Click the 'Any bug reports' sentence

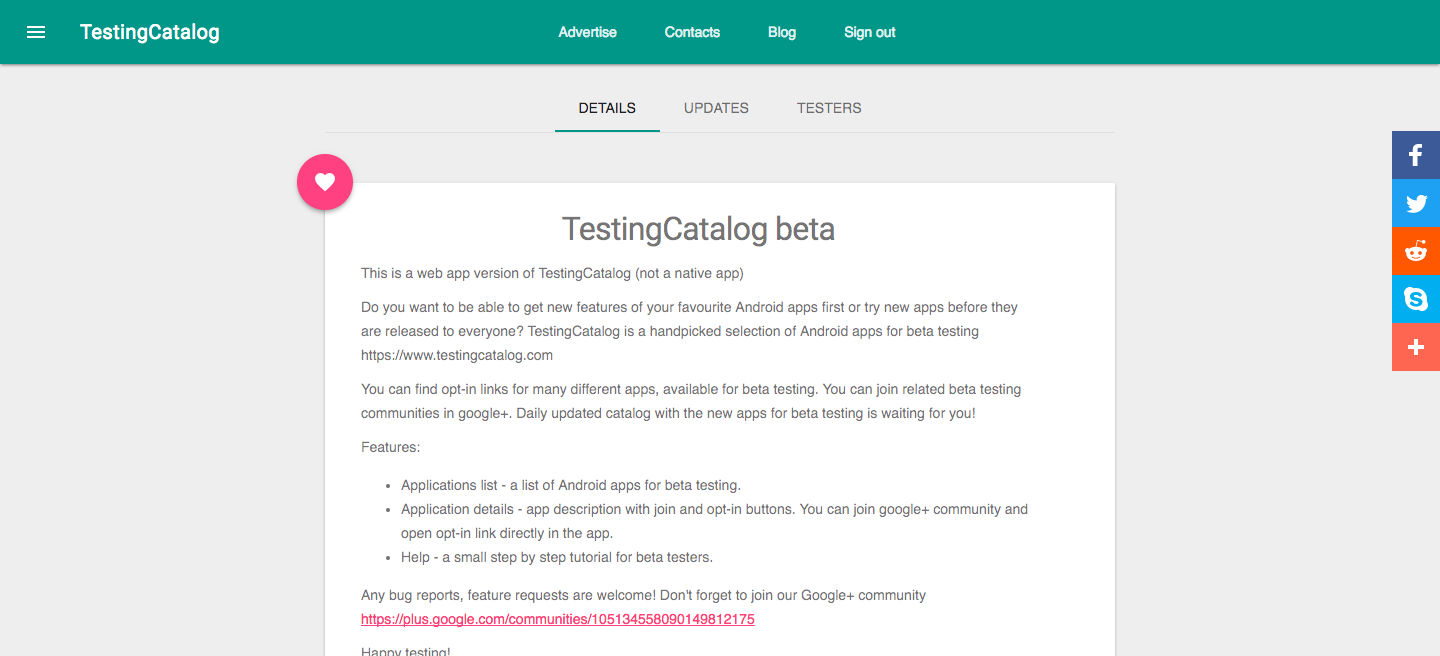click(643, 595)
